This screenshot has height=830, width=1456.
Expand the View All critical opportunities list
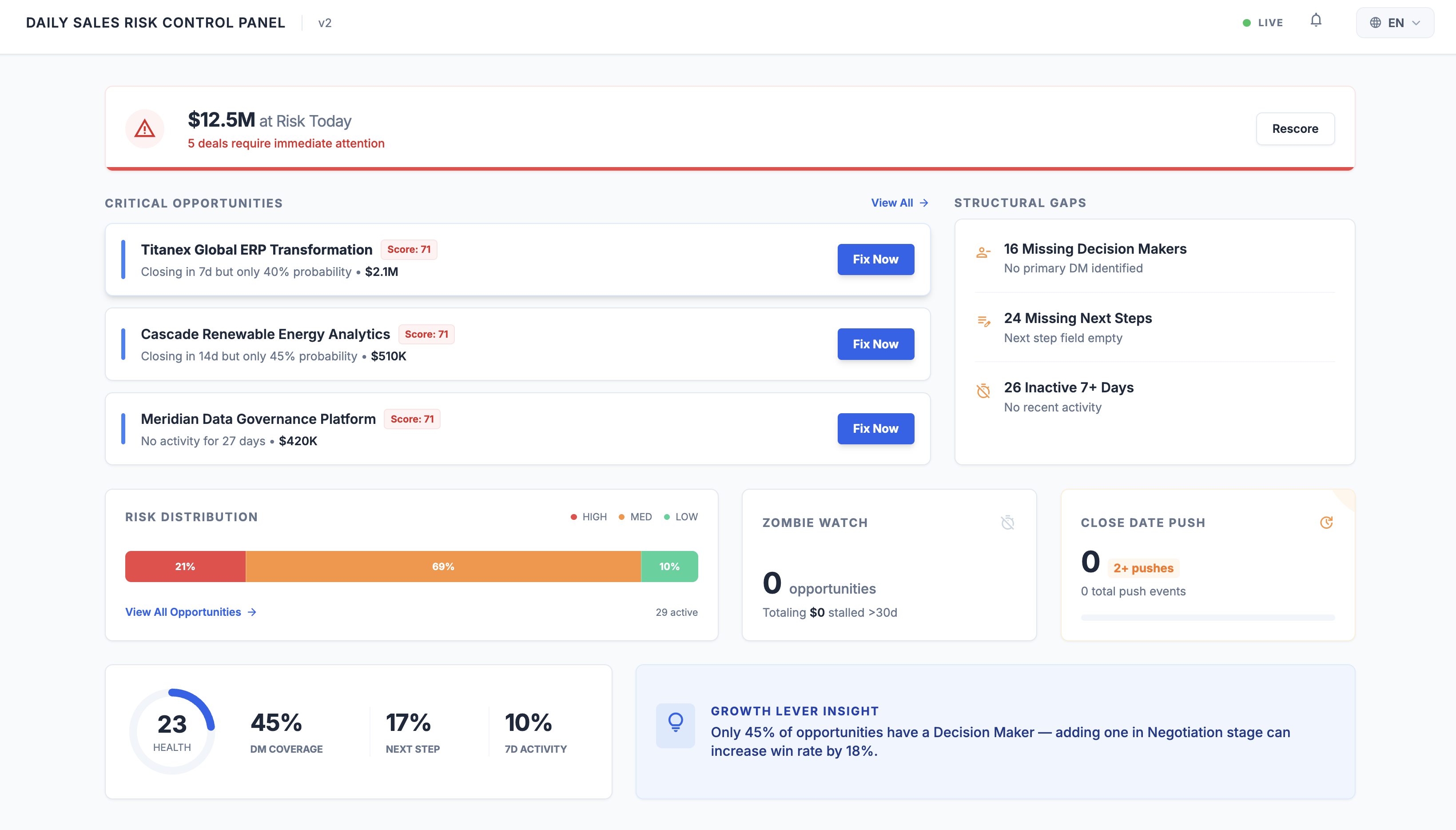click(x=899, y=202)
